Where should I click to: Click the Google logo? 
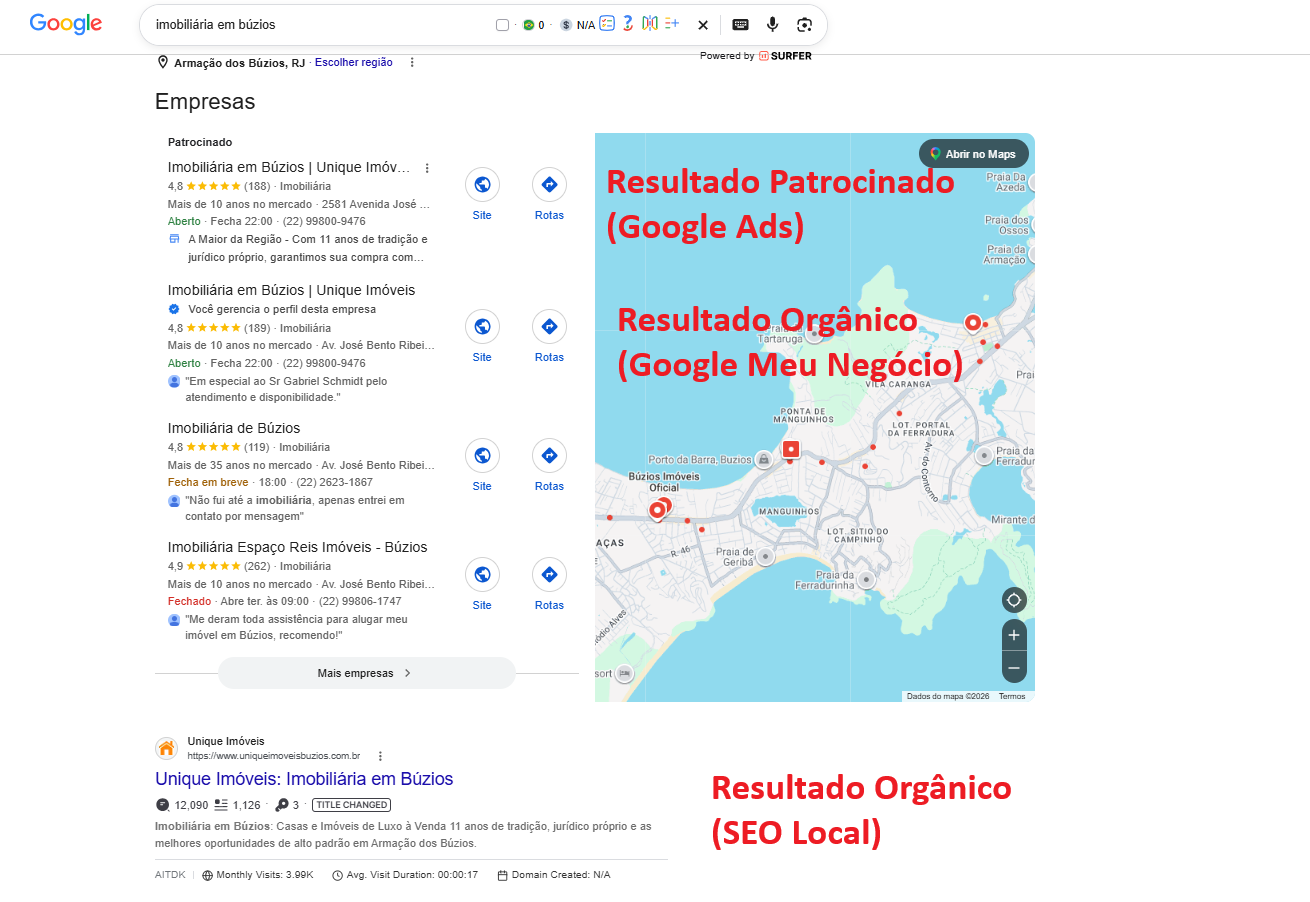point(66,24)
